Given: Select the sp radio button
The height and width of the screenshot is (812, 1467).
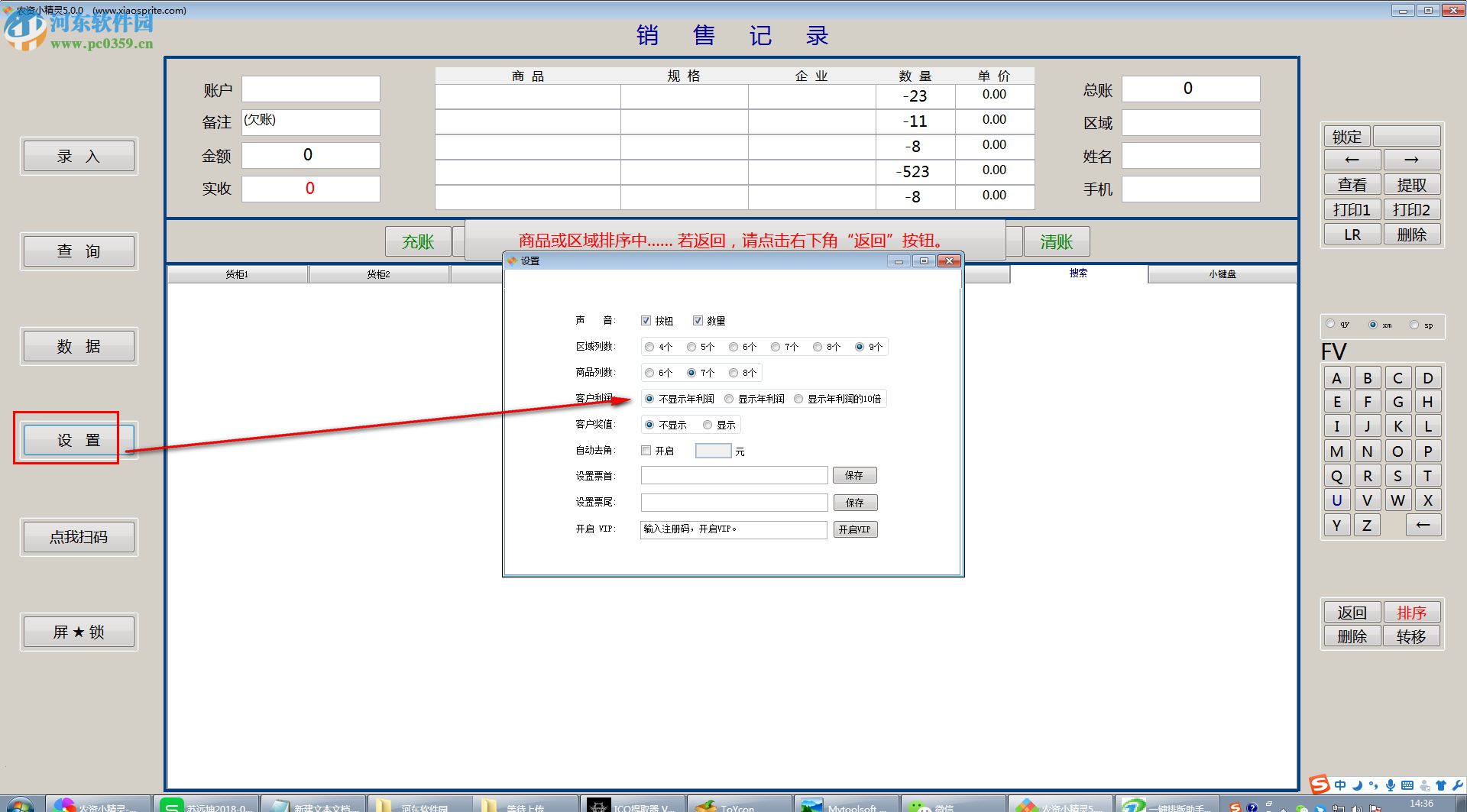Looking at the screenshot, I should point(1414,325).
